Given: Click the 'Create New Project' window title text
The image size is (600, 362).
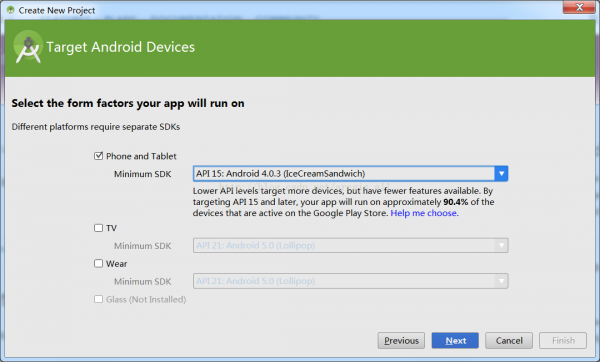Looking at the screenshot, I should [x=57, y=10].
